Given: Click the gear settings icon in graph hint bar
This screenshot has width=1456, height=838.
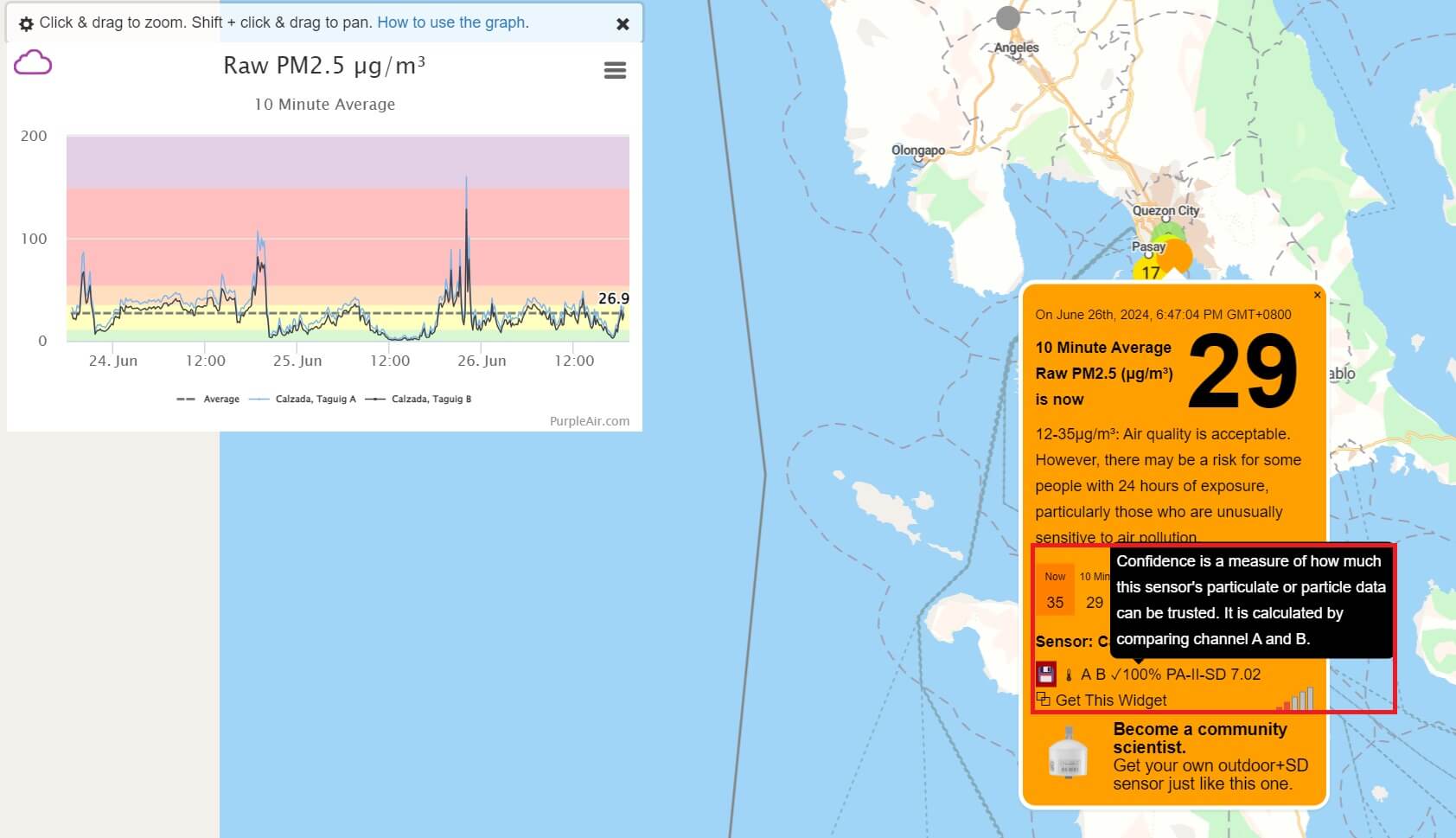Looking at the screenshot, I should (x=26, y=24).
